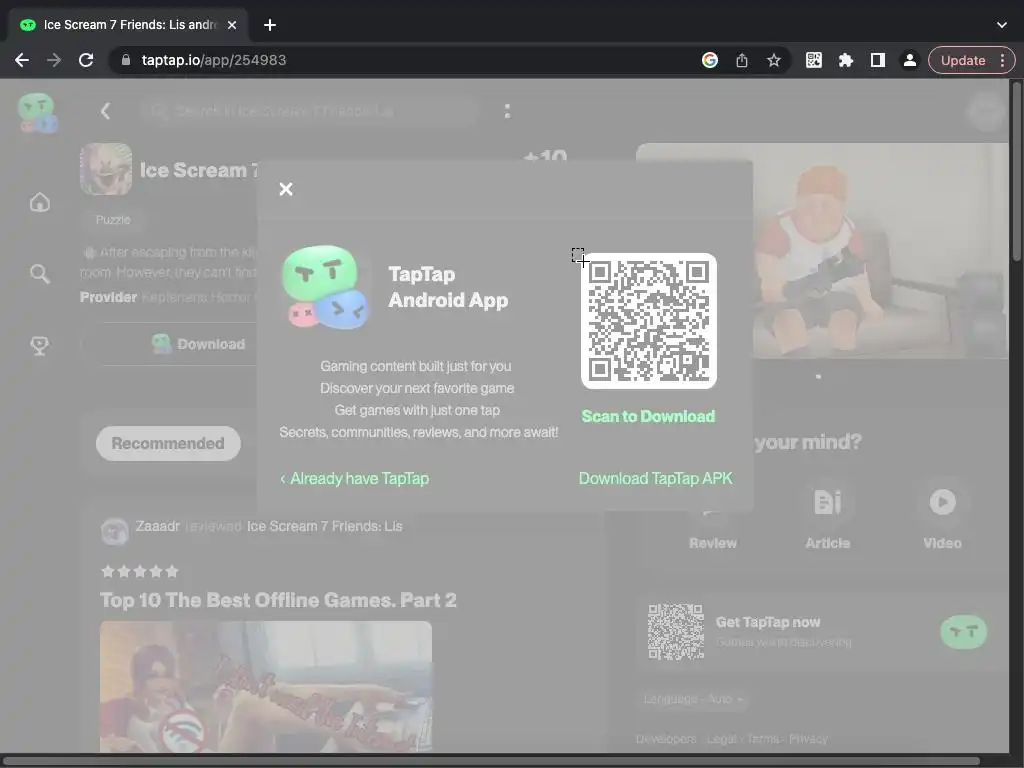Viewport: 1024px width, 768px height.
Task: Click the TapTap mascot logo in dialog
Action: (x=325, y=287)
